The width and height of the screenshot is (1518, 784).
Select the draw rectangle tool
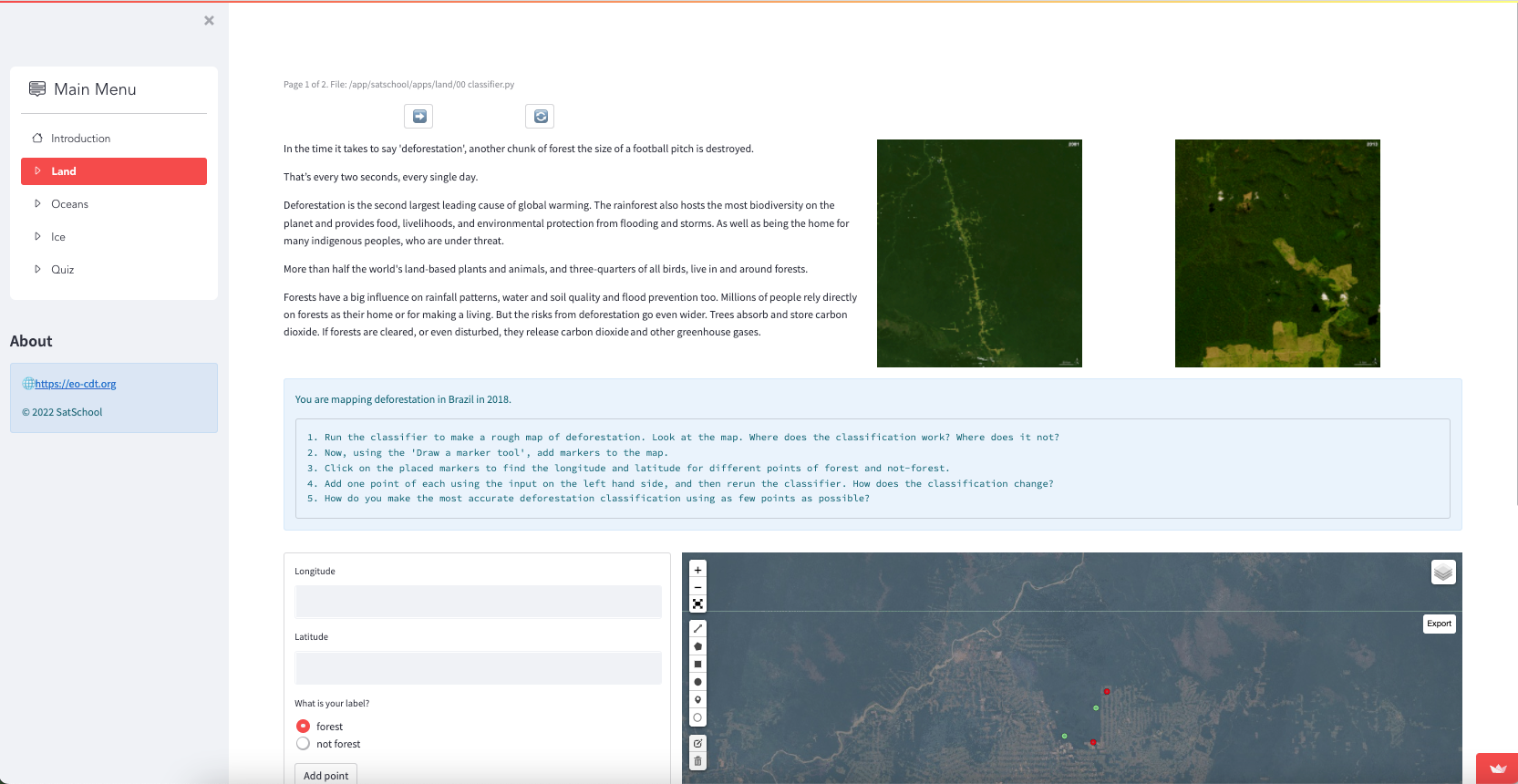(697, 665)
